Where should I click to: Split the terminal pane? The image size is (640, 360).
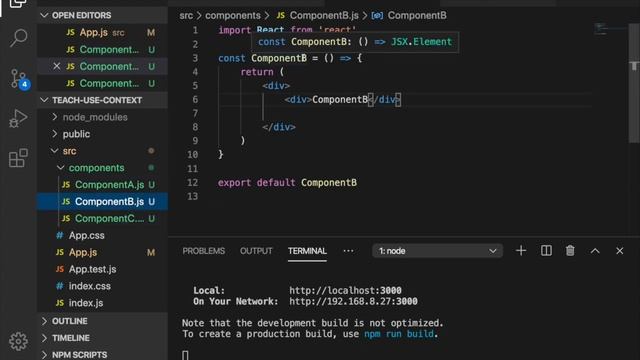point(546,251)
